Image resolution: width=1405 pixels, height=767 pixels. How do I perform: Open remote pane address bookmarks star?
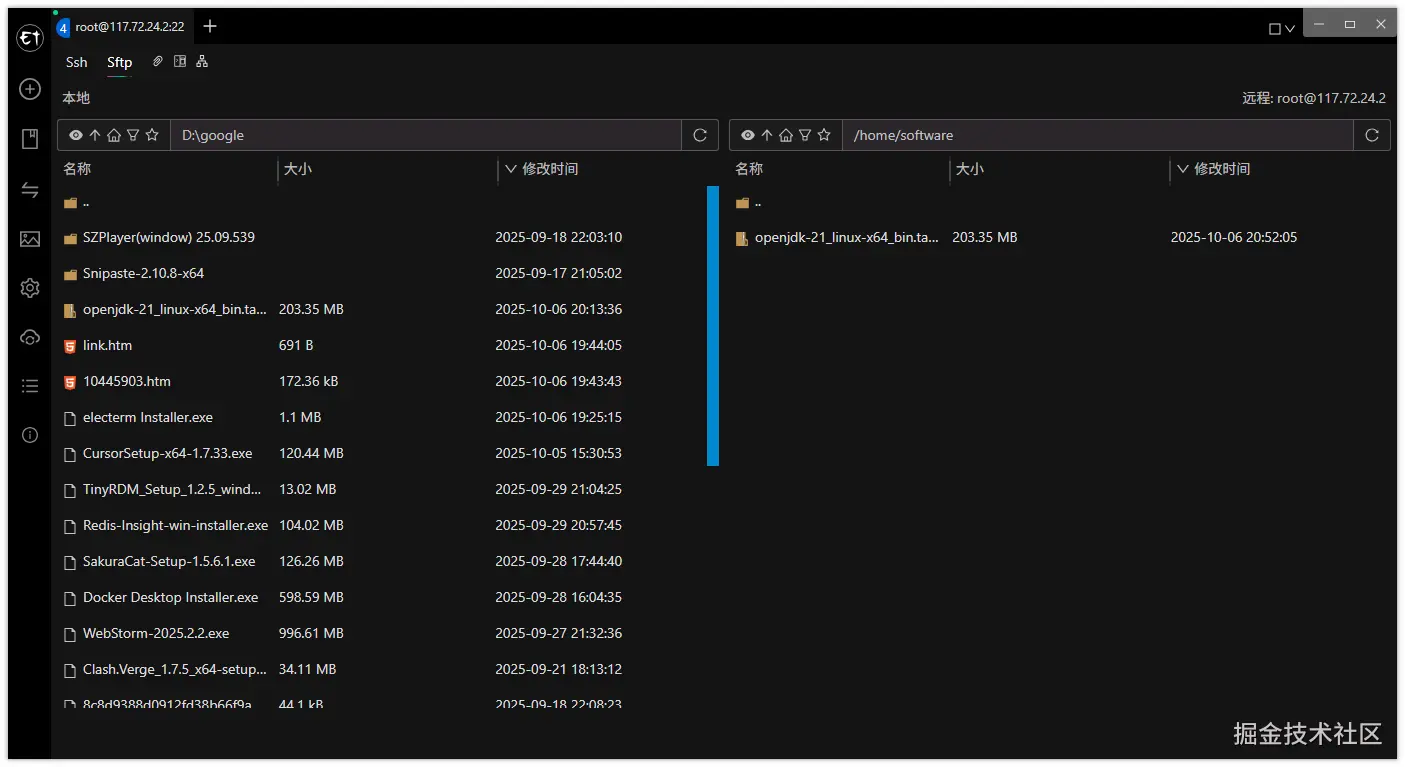click(824, 135)
